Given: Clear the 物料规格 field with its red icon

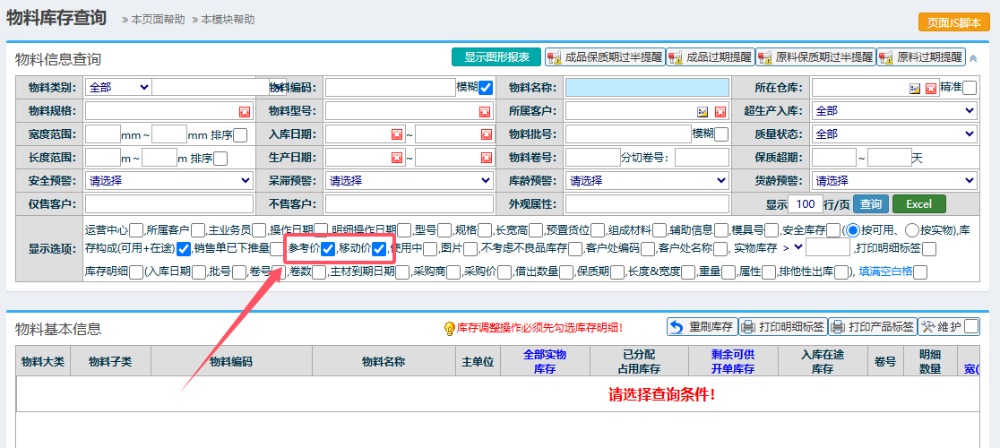Looking at the screenshot, I should tap(245, 111).
